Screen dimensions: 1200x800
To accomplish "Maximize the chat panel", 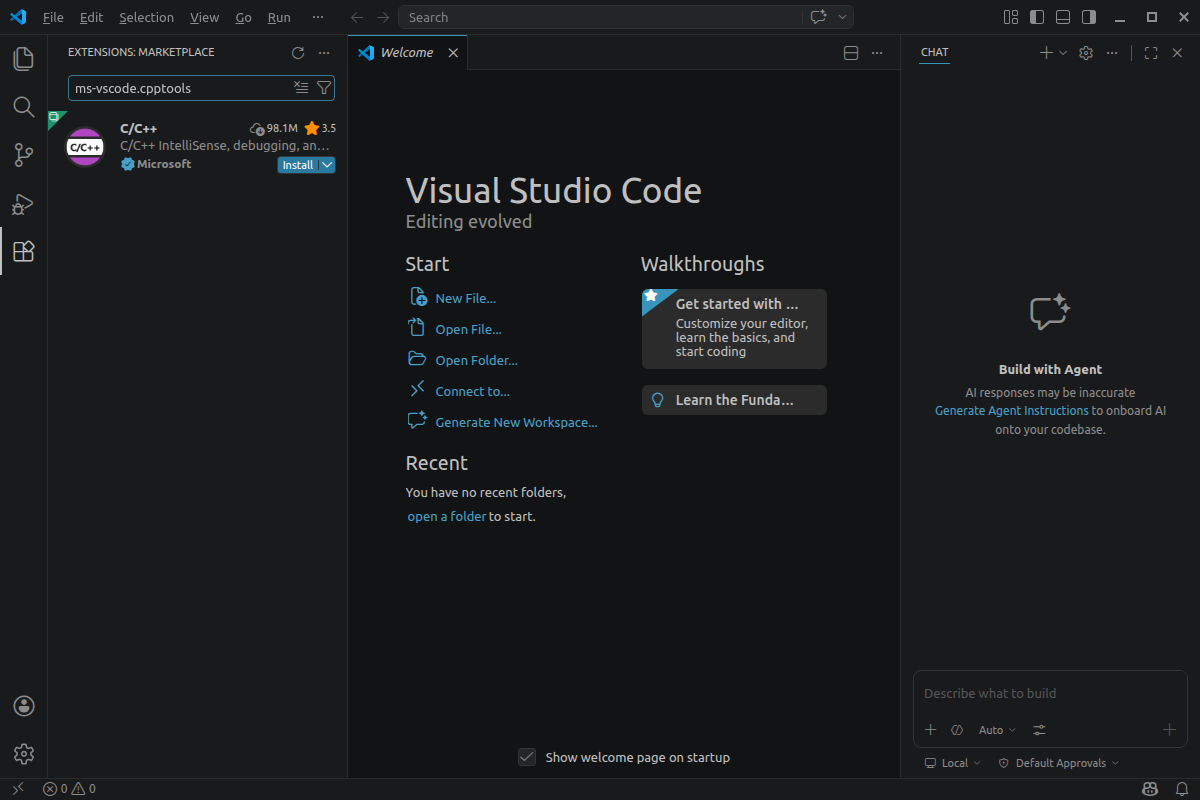I will pyautogui.click(x=1151, y=53).
